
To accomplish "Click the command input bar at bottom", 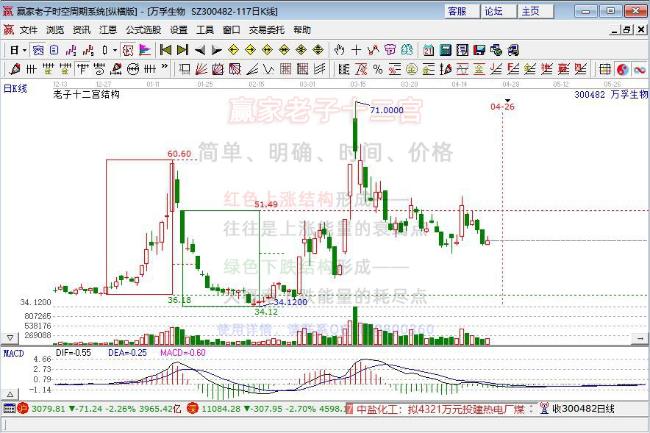I will point(325,425).
